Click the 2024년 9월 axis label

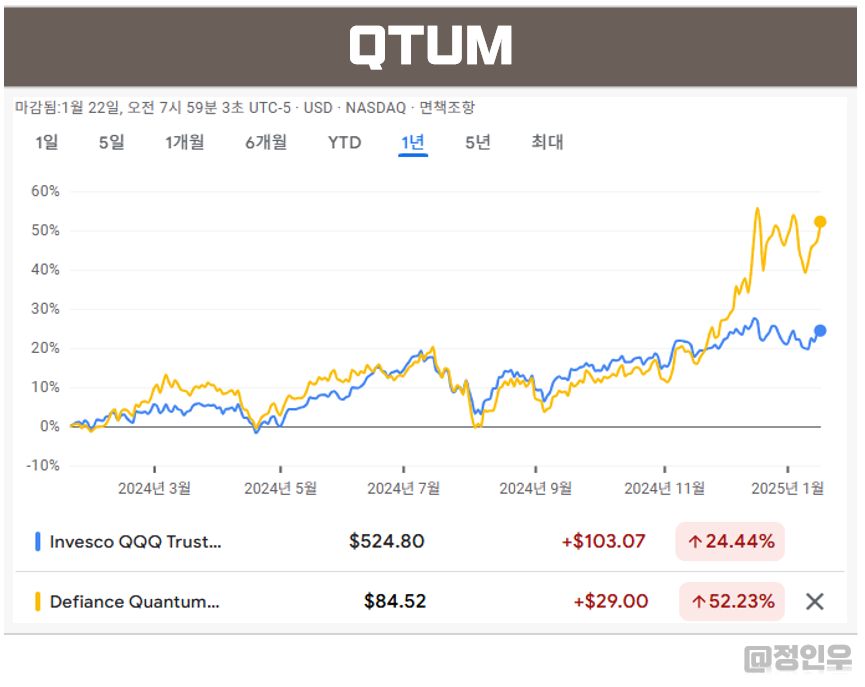(536, 488)
